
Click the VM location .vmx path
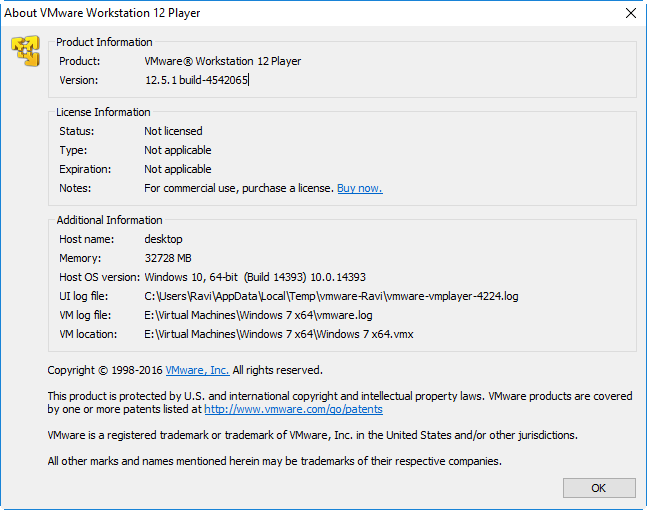[276, 334]
